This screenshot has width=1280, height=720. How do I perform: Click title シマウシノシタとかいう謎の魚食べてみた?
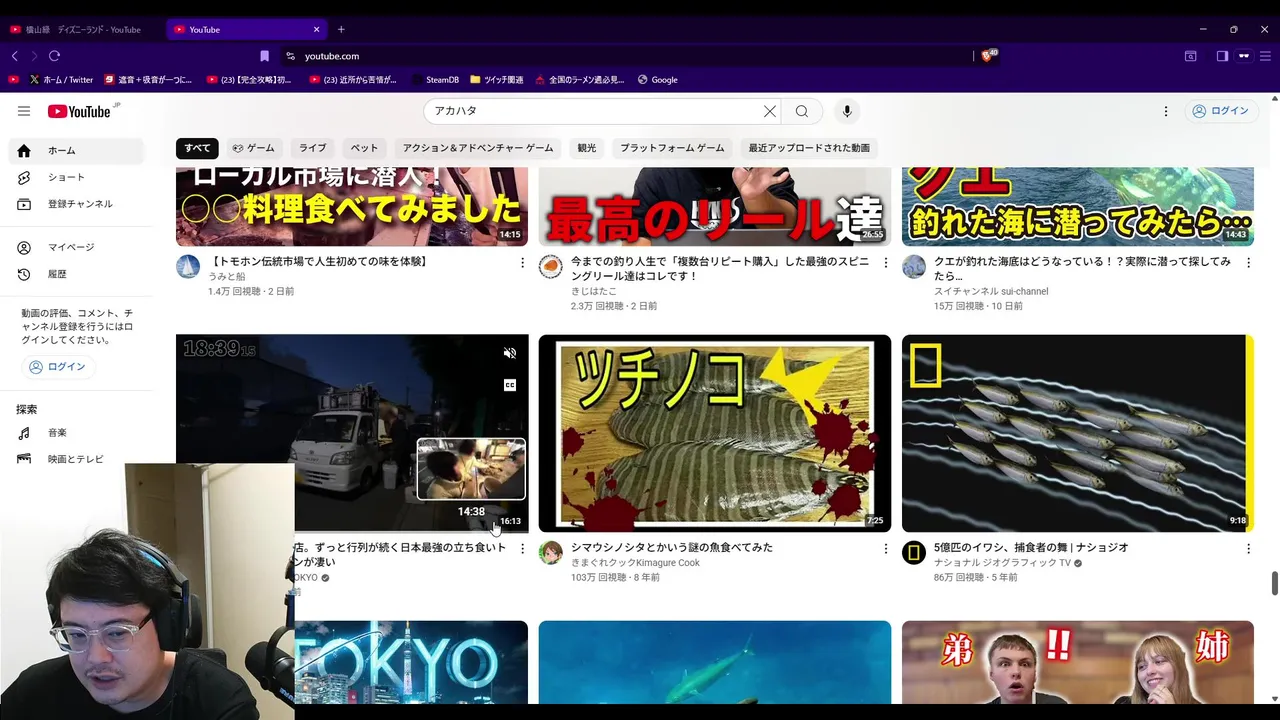[x=672, y=548]
